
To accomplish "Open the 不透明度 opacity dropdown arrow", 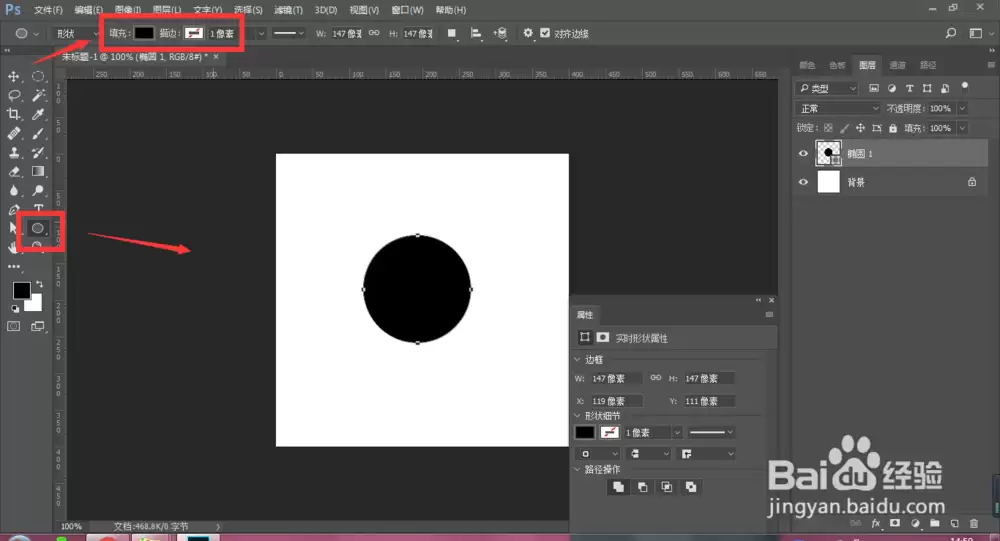I will click(962, 108).
